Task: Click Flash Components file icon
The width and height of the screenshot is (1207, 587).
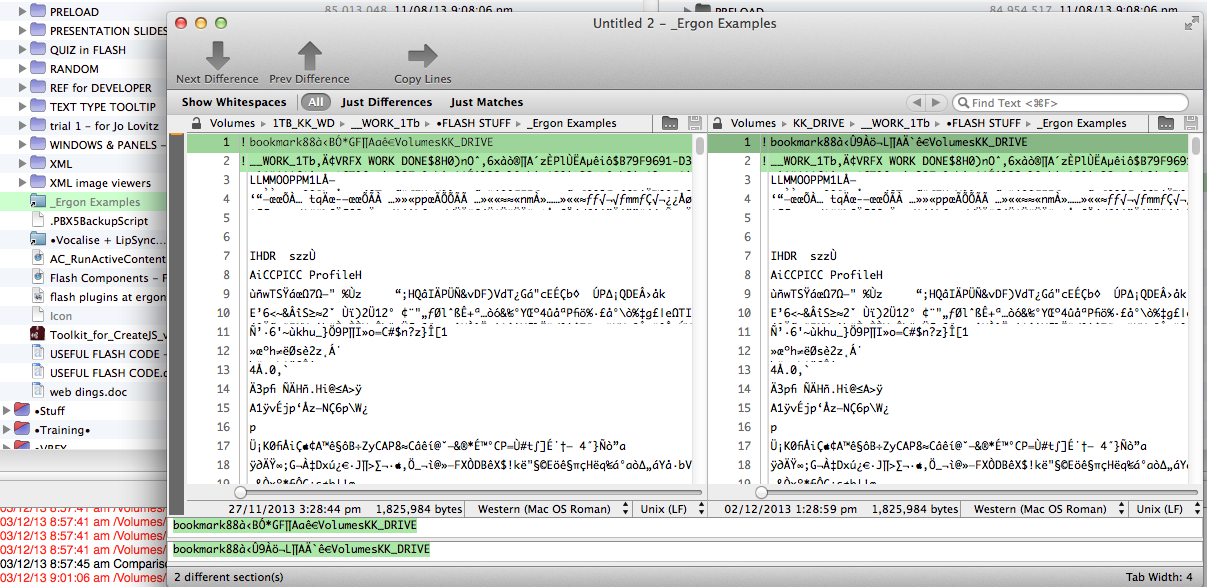Action: 38,278
